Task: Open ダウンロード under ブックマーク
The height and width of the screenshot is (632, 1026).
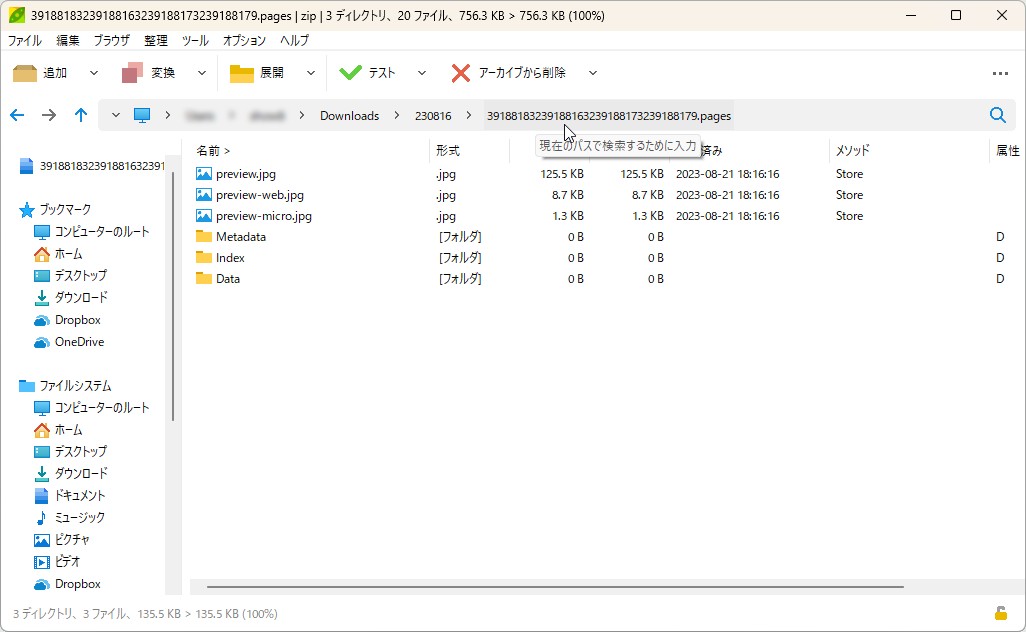Action: [x=70, y=298]
